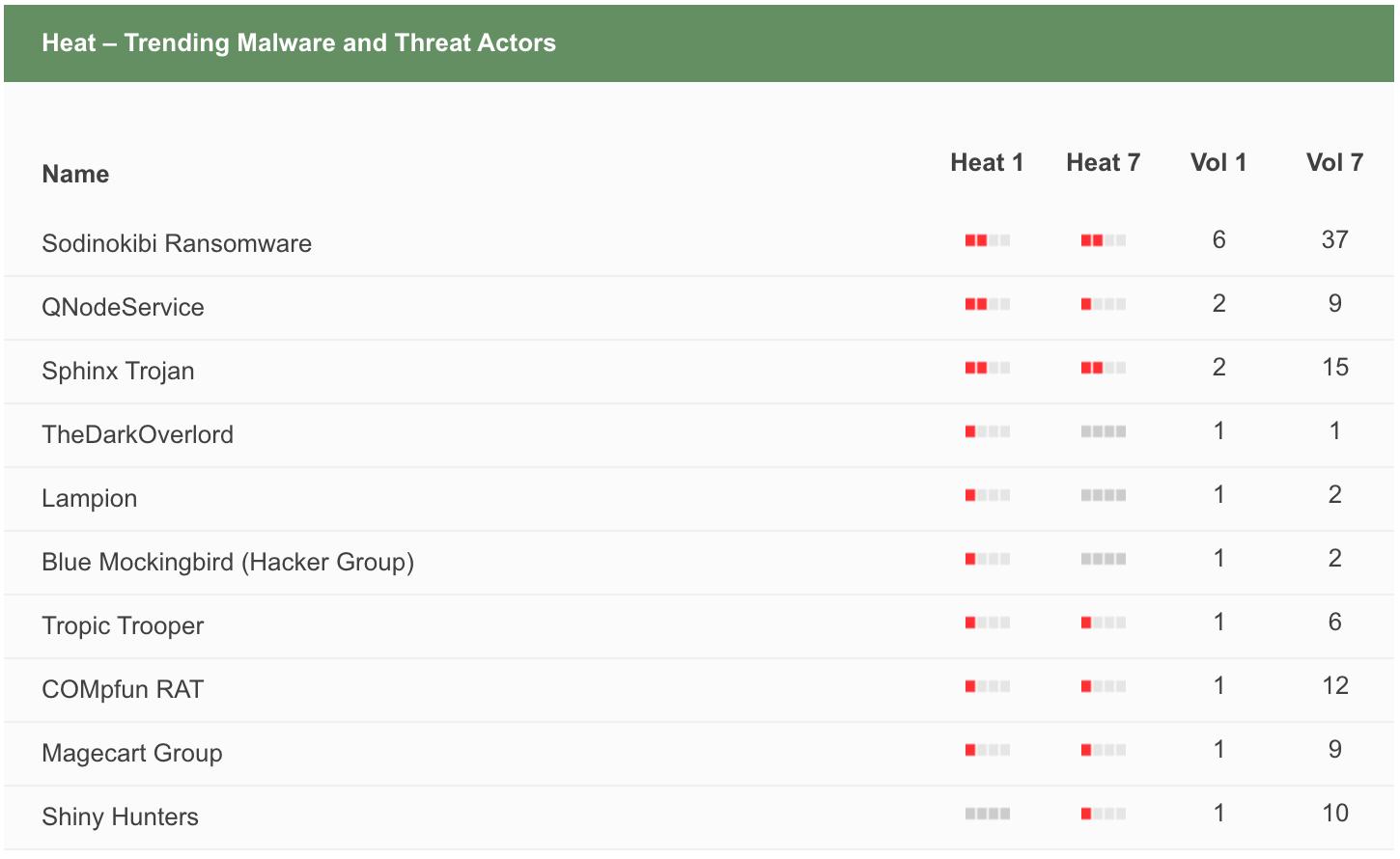Select Blue Mockingbird (Hacker Group) name
Image resolution: width=1400 pixels, height=859 pixels.
point(228,562)
